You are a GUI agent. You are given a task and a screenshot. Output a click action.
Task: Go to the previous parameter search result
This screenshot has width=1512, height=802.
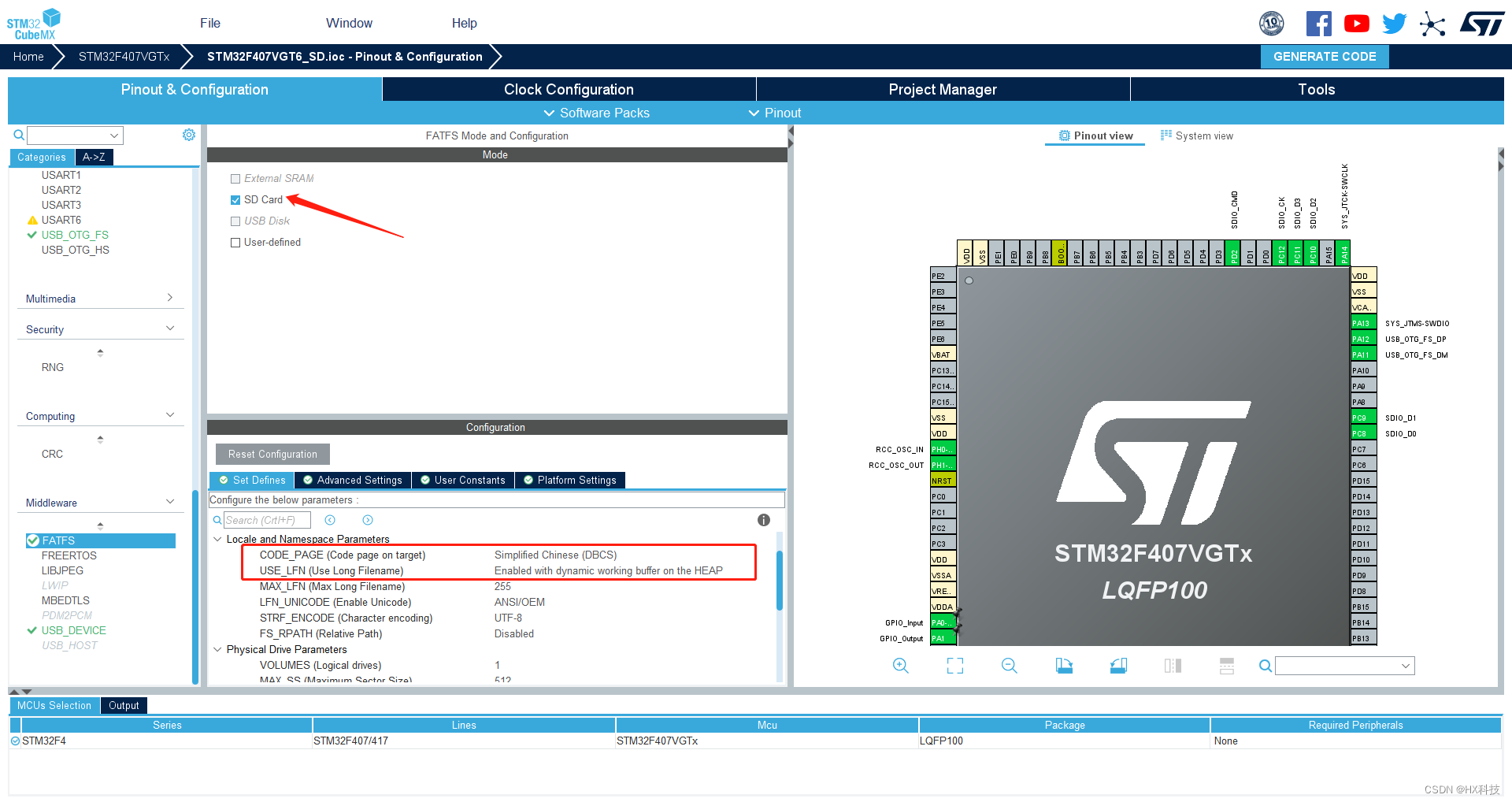pos(330,520)
